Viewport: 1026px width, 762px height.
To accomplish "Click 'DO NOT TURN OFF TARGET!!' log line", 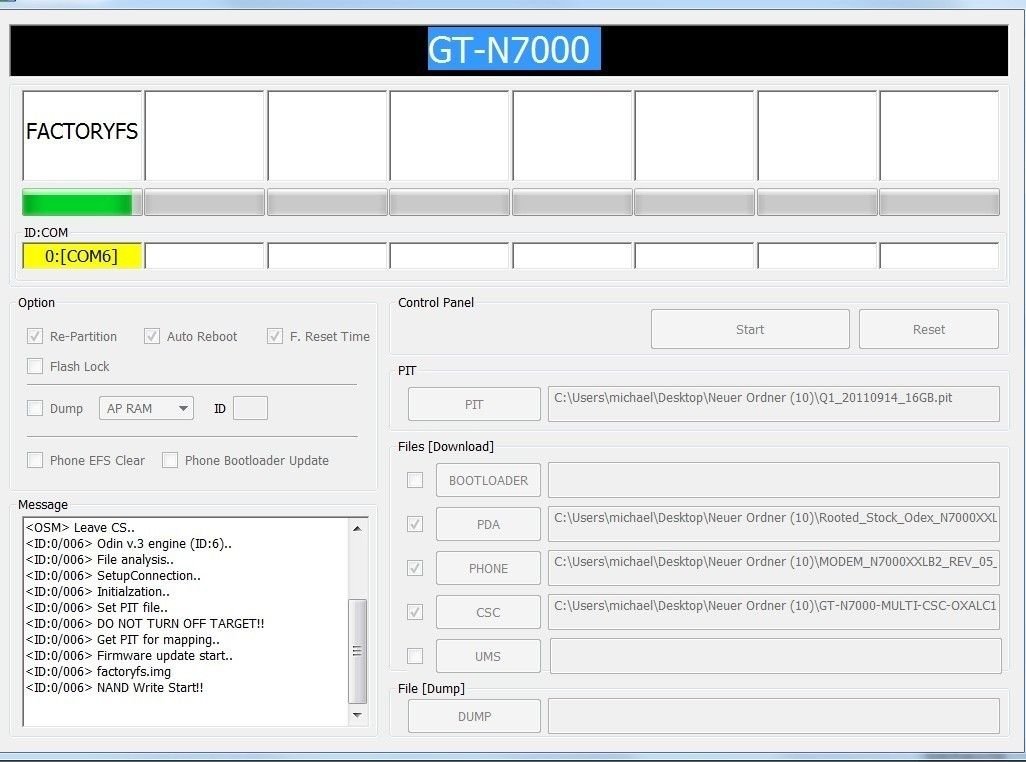I will point(145,623).
